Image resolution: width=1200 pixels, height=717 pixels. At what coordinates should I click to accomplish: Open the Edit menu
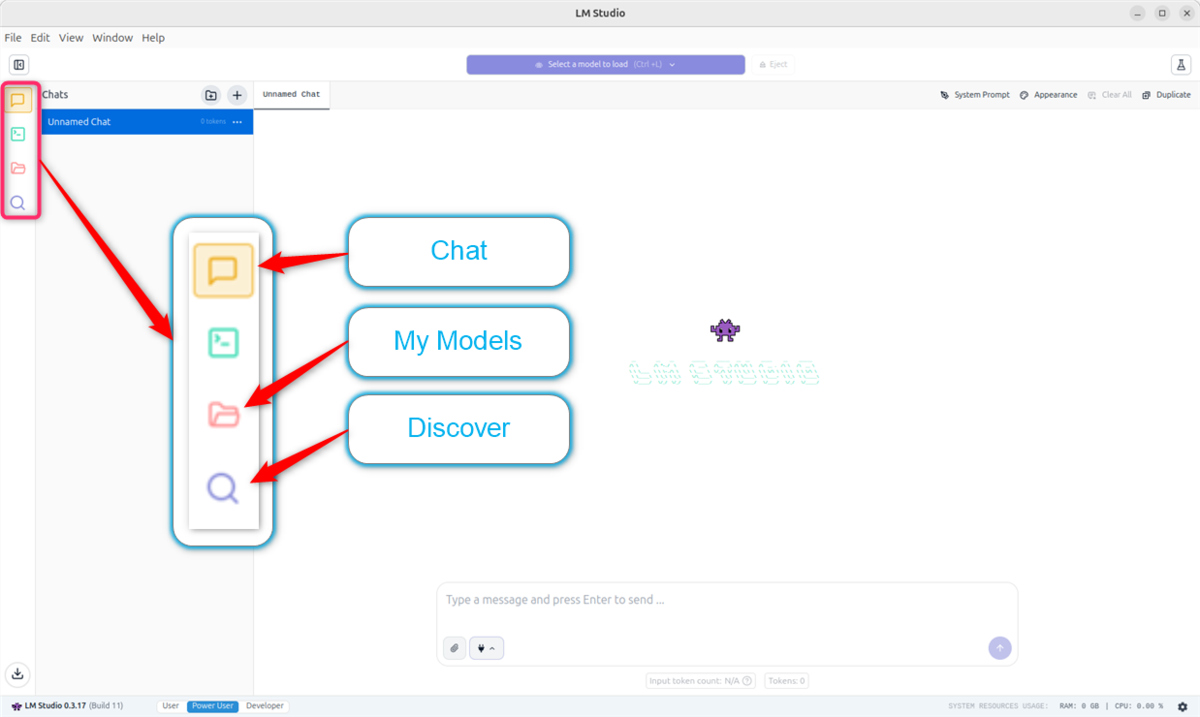40,38
